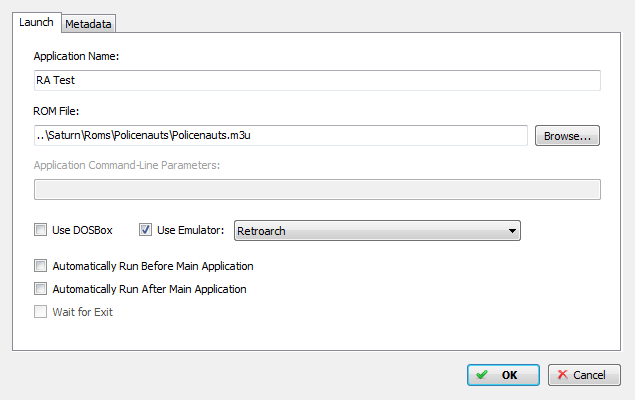
Task: Browse for a ROM file
Action: pyautogui.click(x=567, y=136)
